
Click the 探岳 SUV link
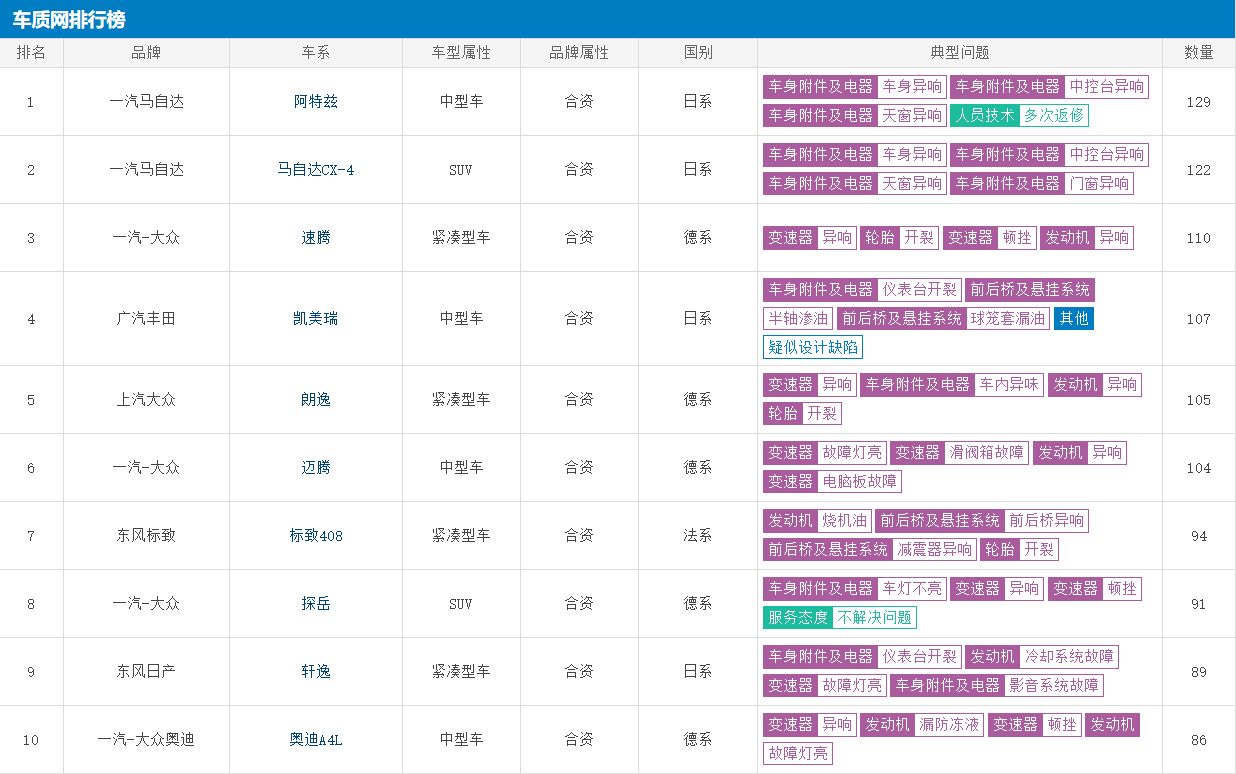click(x=315, y=604)
